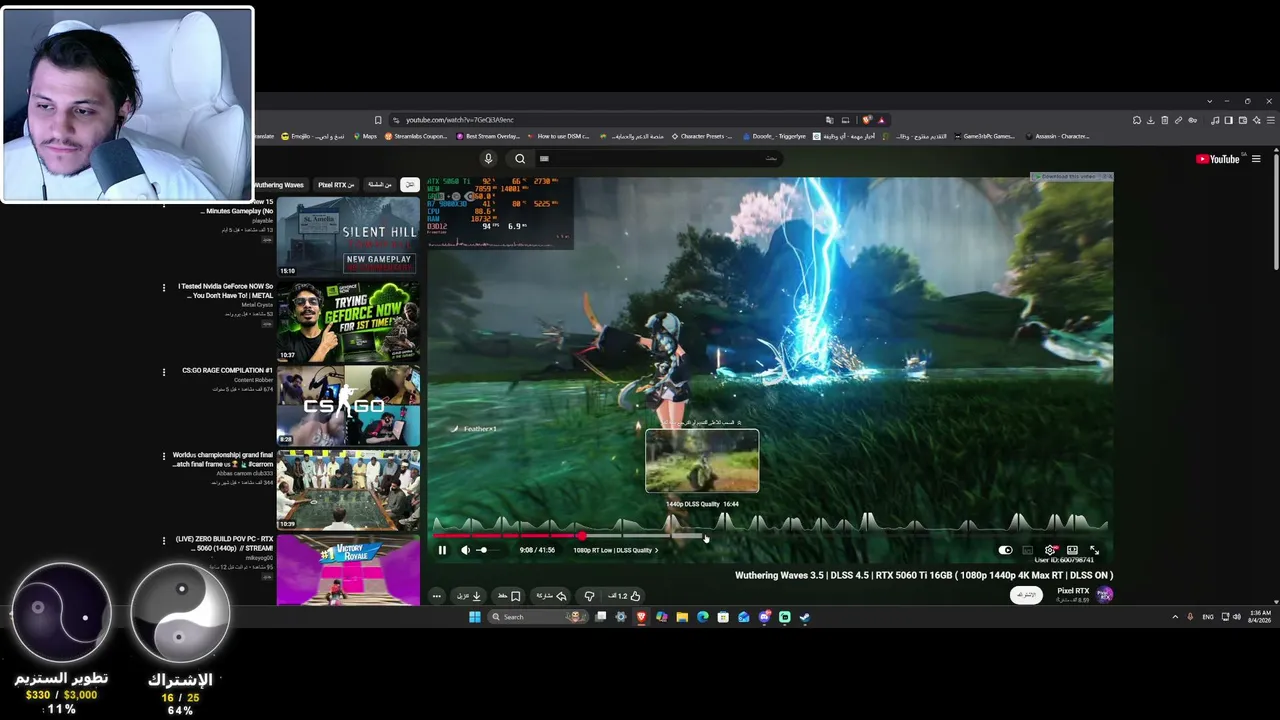Open the Pixel RTX channel avatar
This screenshot has height=720, width=1280.
pyautogui.click(x=1104, y=595)
